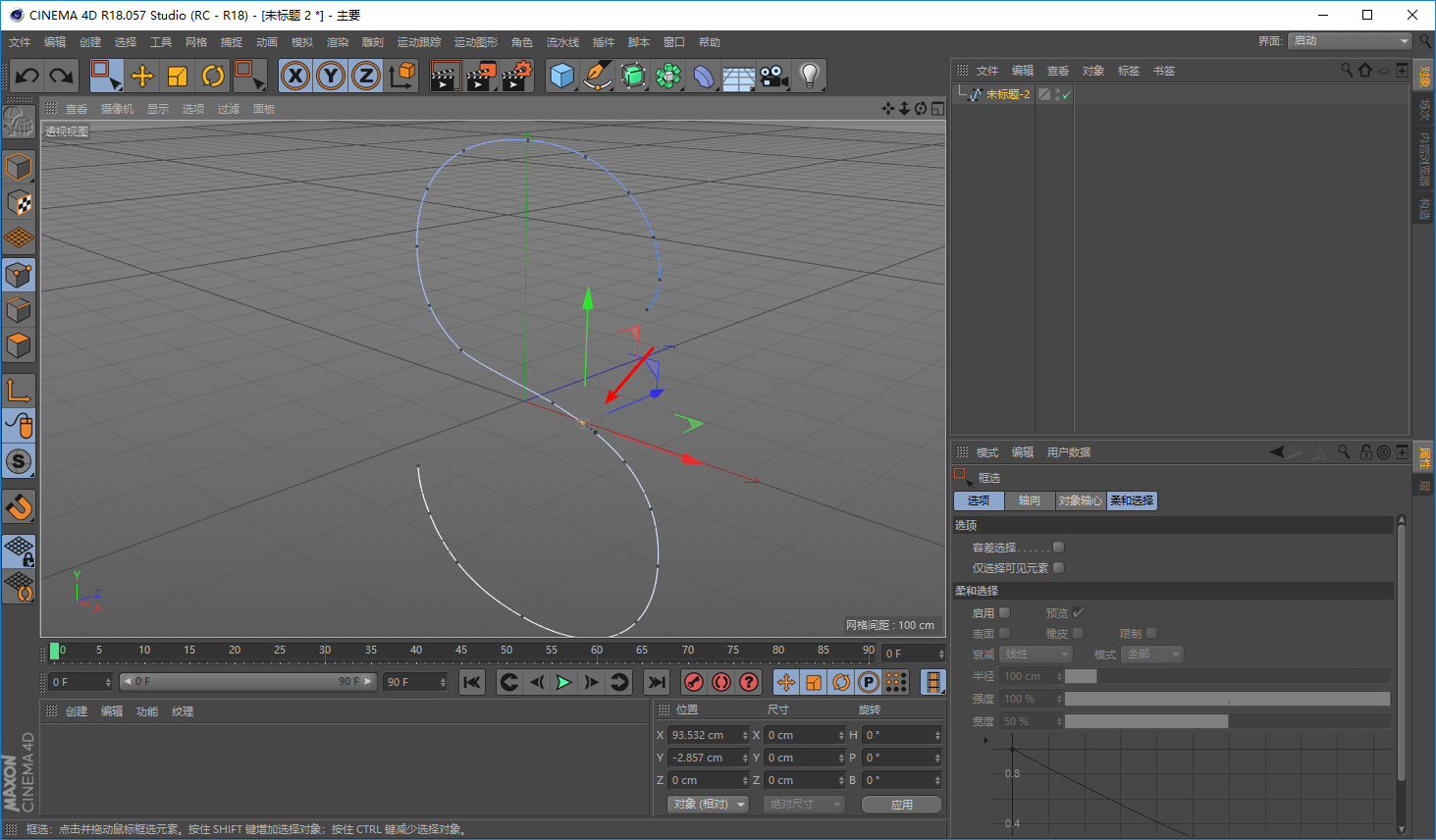
Task: Open the 摄像机 viewport menu
Action: [117, 109]
